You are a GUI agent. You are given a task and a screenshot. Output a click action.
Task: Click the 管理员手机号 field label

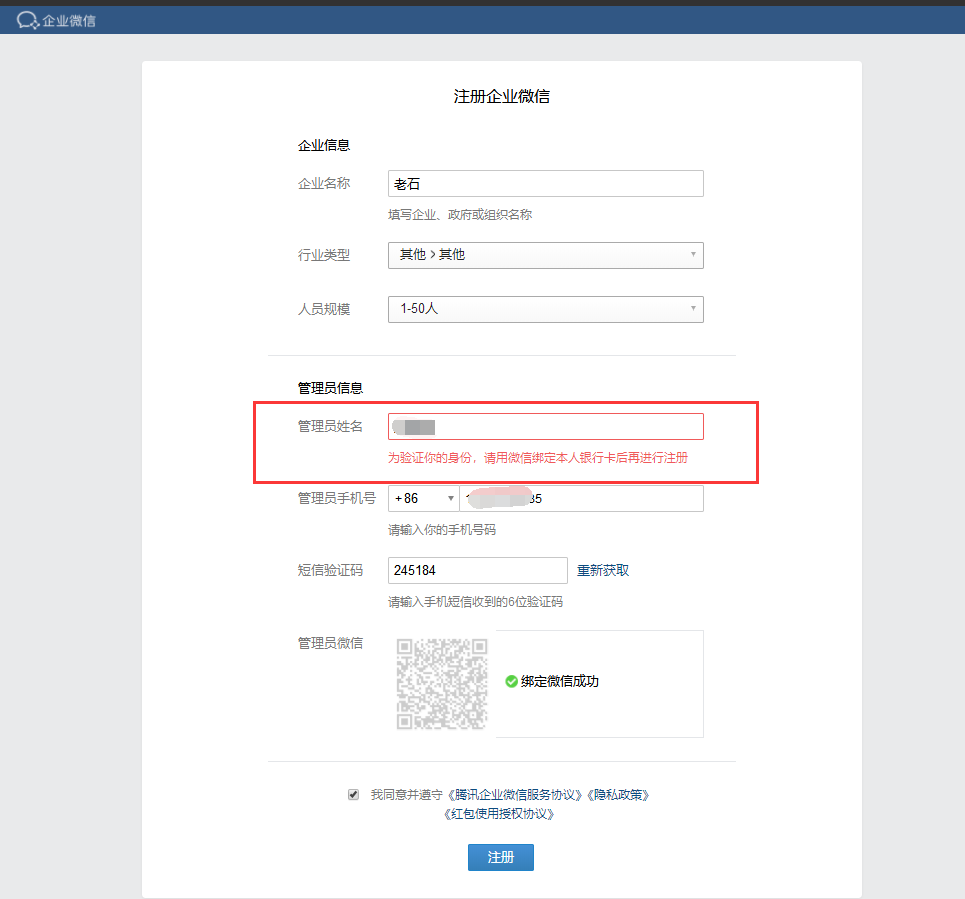(337, 498)
